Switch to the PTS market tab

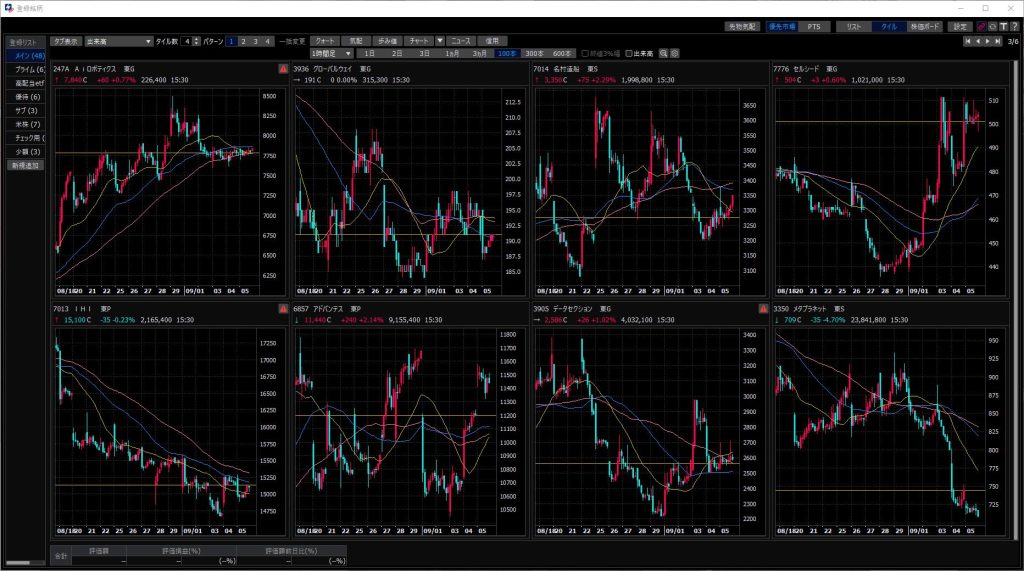pyautogui.click(x=813, y=26)
